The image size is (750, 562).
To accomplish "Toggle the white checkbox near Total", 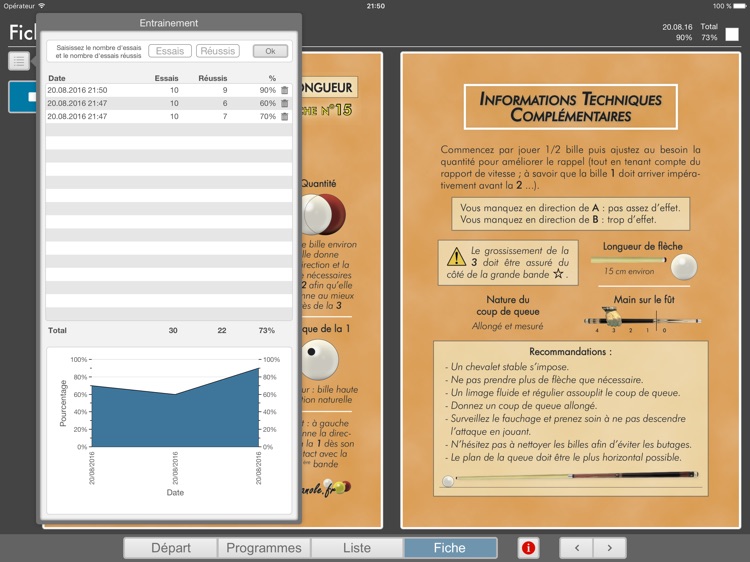I will click(732, 34).
